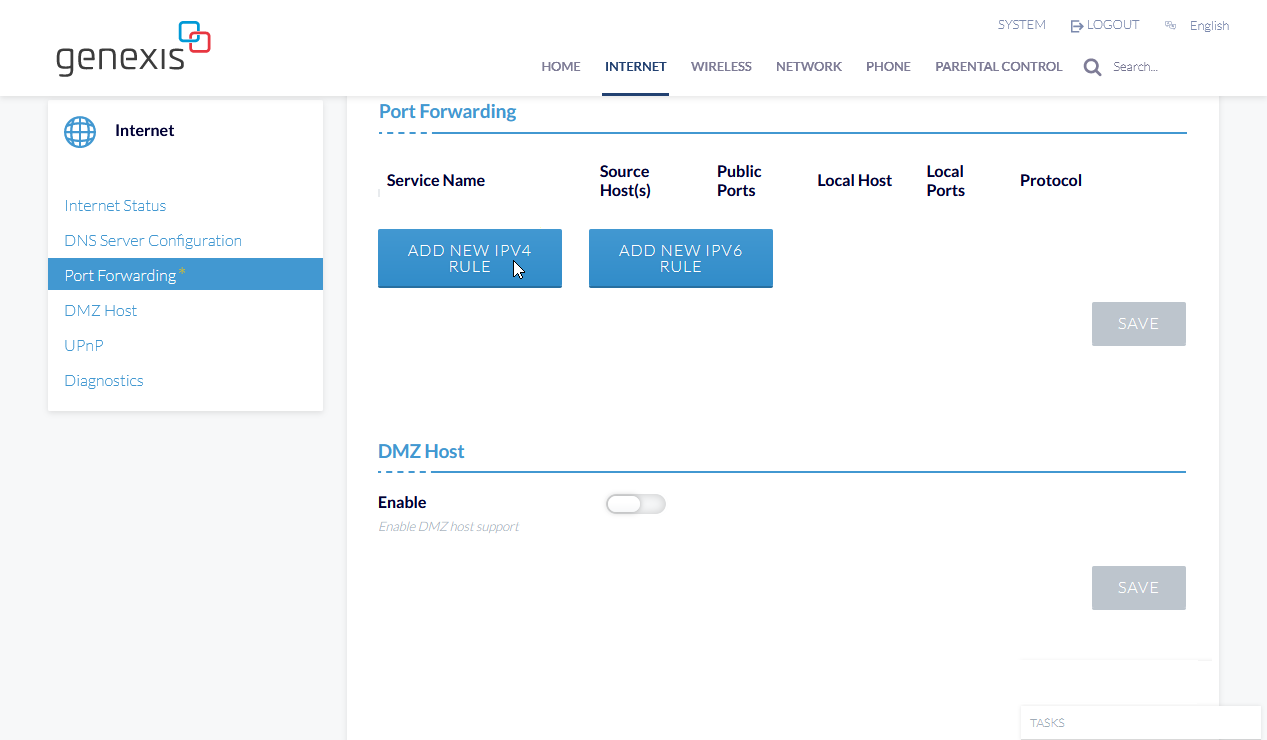Open the Home tab
This screenshot has width=1267, height=740.
pos(560,67)
